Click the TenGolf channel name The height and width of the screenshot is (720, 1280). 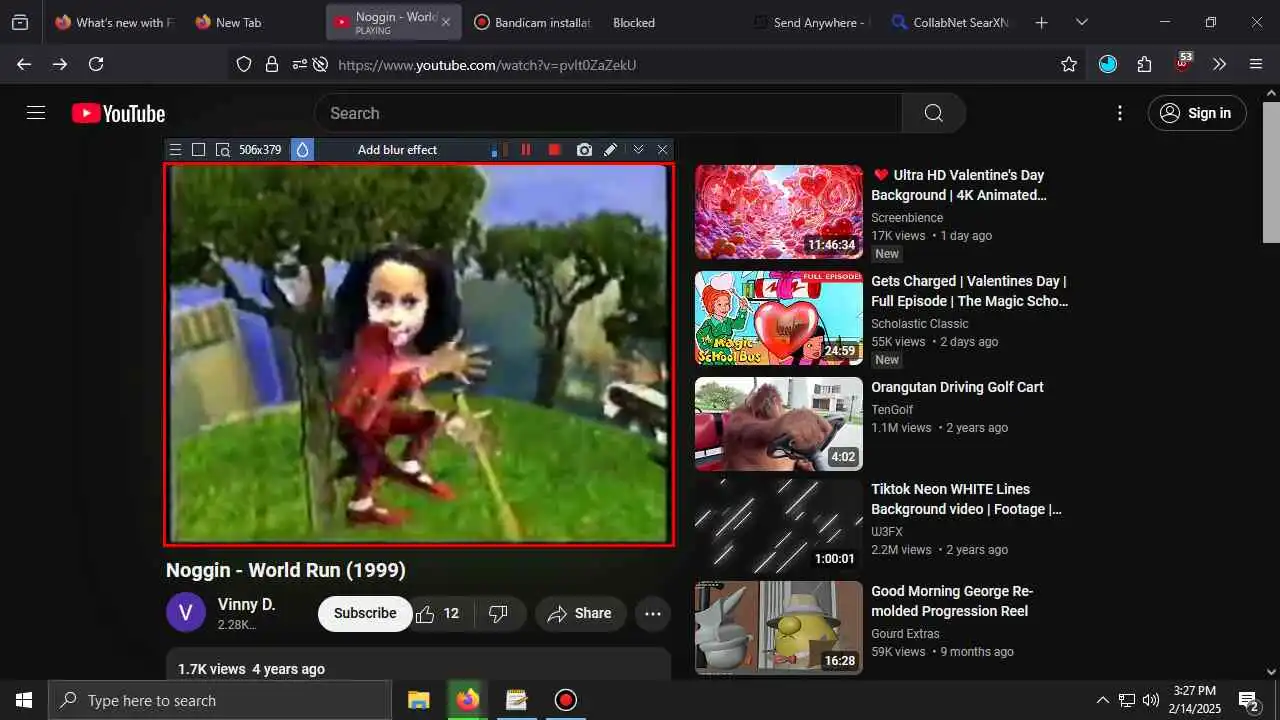point(892,409)
